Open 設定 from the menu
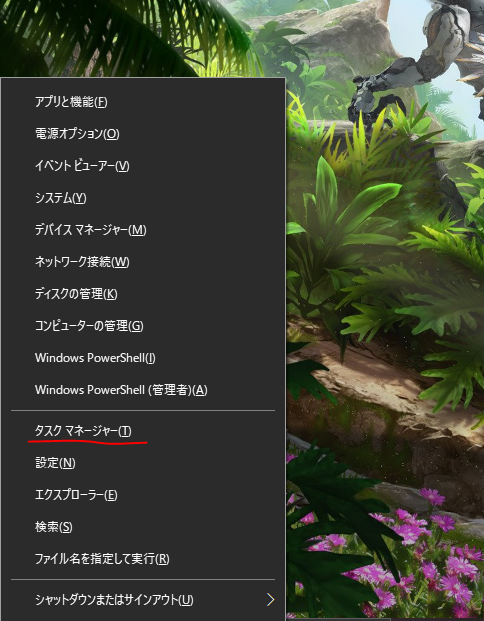 coord(143,463)
